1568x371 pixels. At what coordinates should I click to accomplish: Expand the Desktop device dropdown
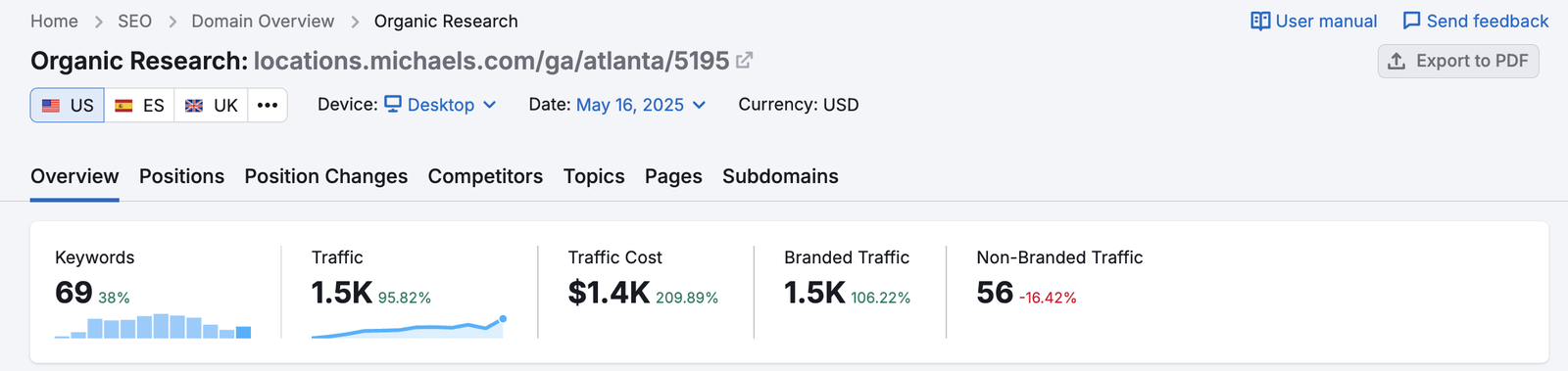click(x=440, y=105)
